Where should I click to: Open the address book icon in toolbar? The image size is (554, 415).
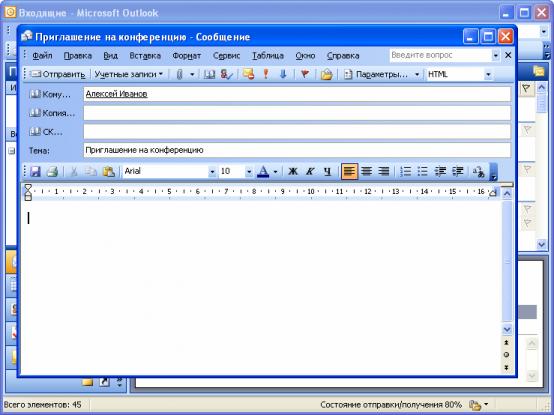coord(210,75)
